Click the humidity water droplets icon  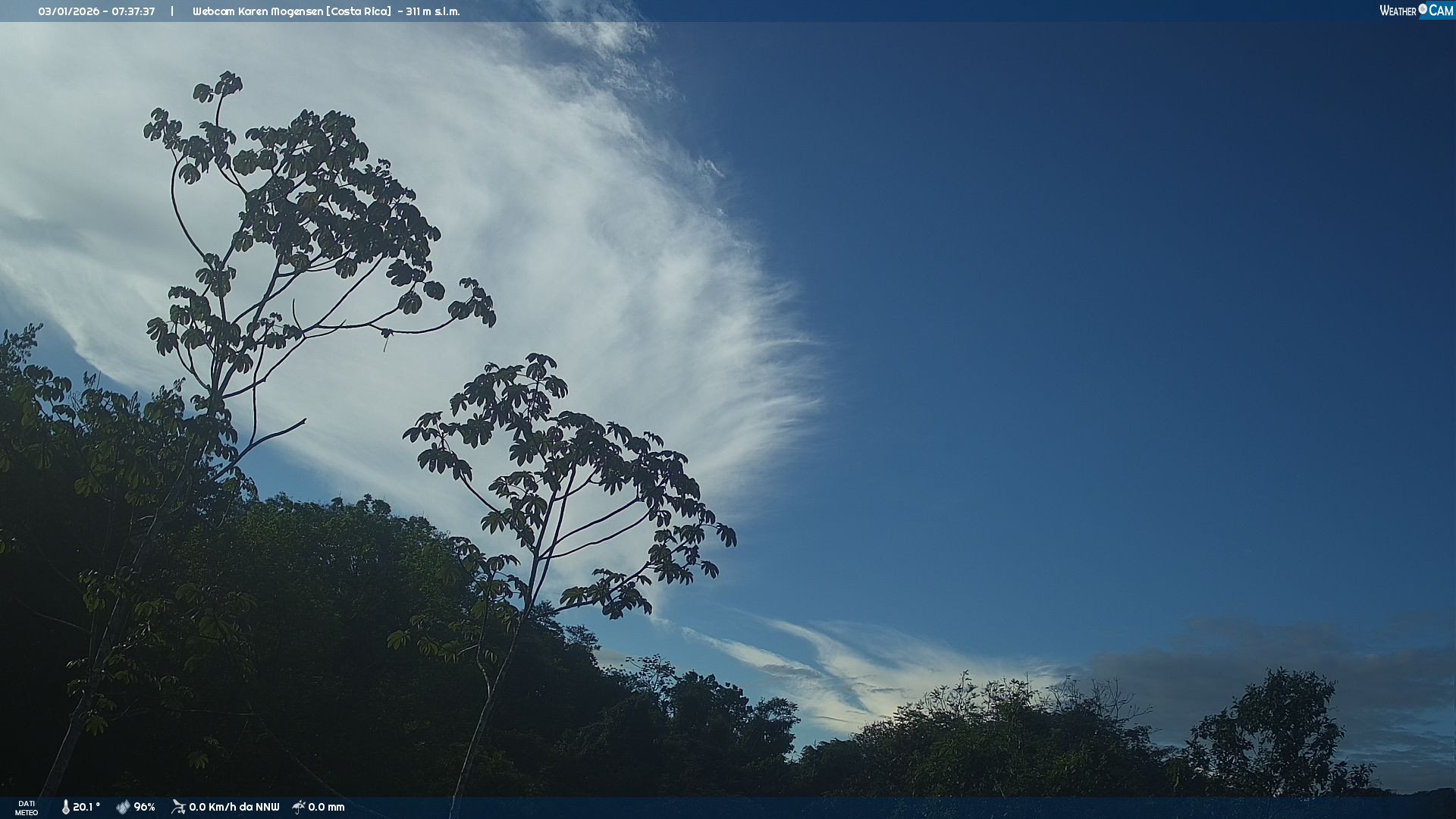click(x=123, y=807)
